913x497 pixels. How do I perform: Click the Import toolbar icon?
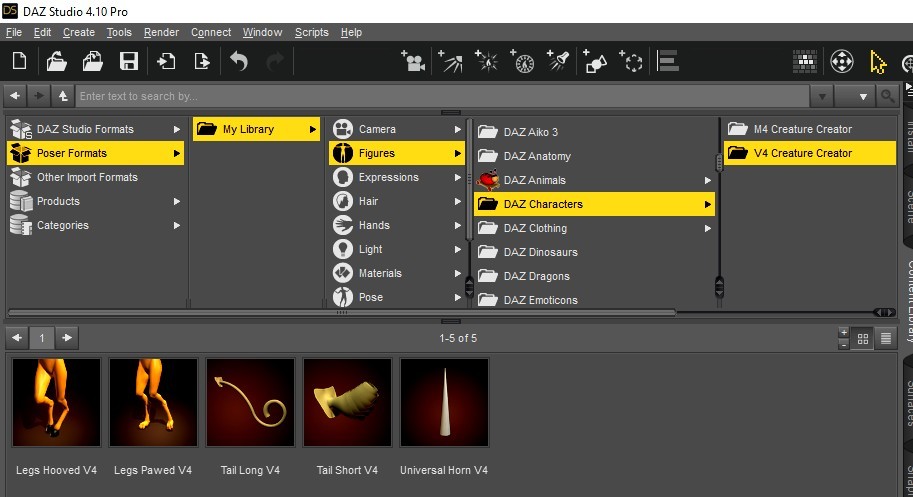(x=166, y=61)
